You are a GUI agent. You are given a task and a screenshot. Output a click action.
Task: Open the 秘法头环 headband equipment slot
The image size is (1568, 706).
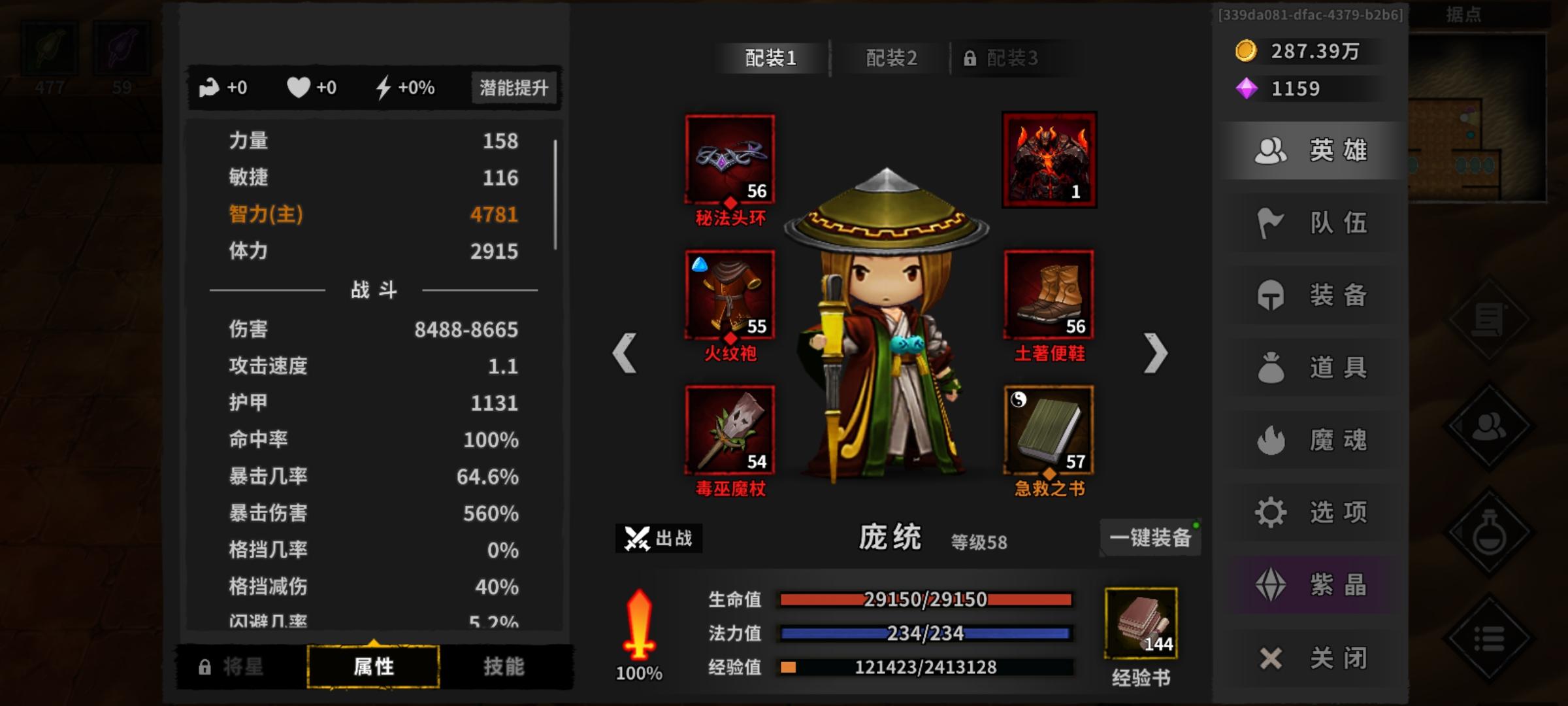coord(730,160)
